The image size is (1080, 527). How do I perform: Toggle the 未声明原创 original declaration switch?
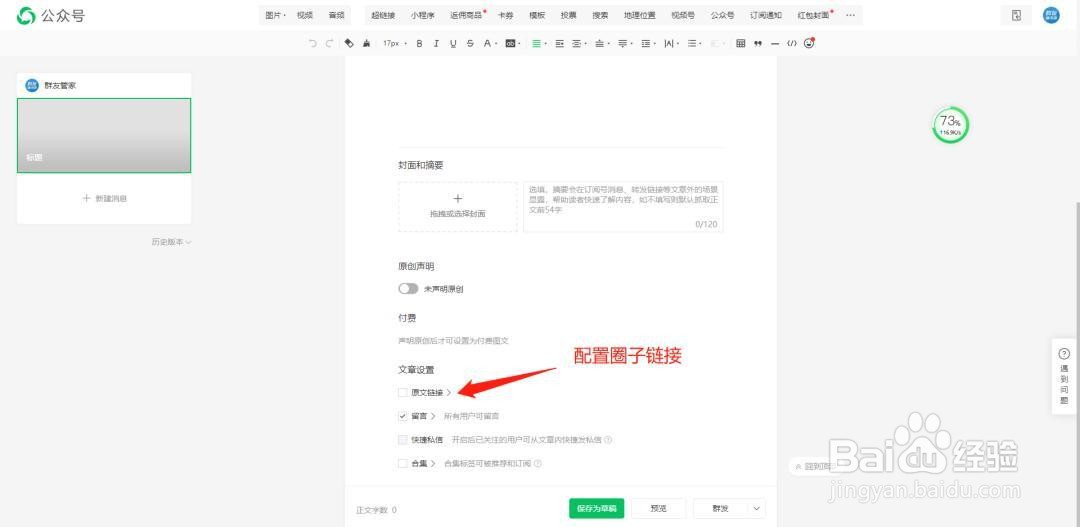(x=408, y=289)
